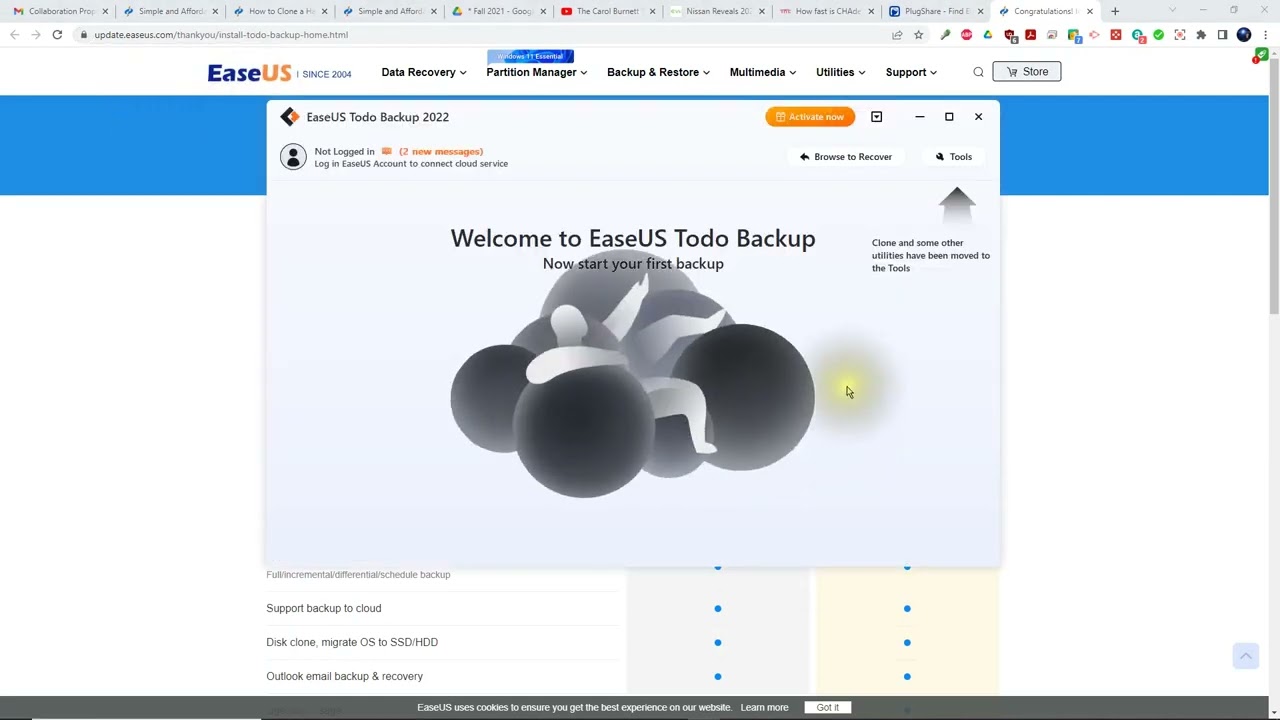Close the Nissan Reveals tab

pos(761,11)
